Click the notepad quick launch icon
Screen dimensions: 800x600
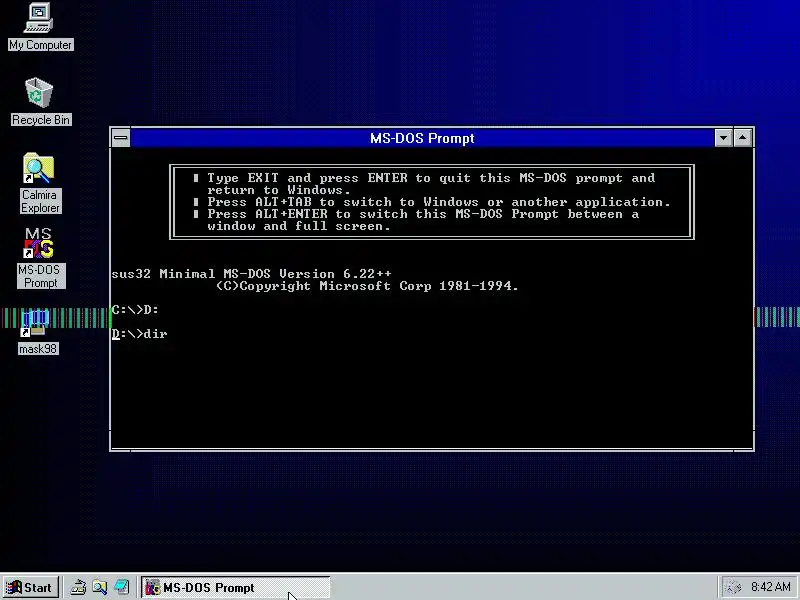point(121,588)
